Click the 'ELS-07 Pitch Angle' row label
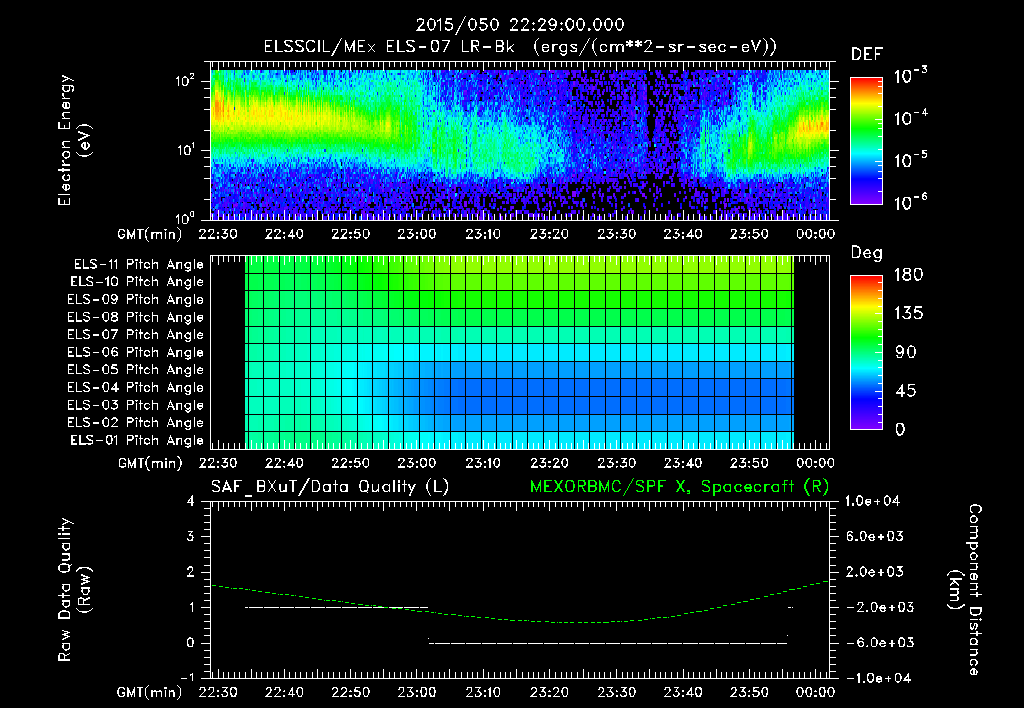The height and width of the screenshot is (708, 1024). pyautogui.click(x=135, y=334)
